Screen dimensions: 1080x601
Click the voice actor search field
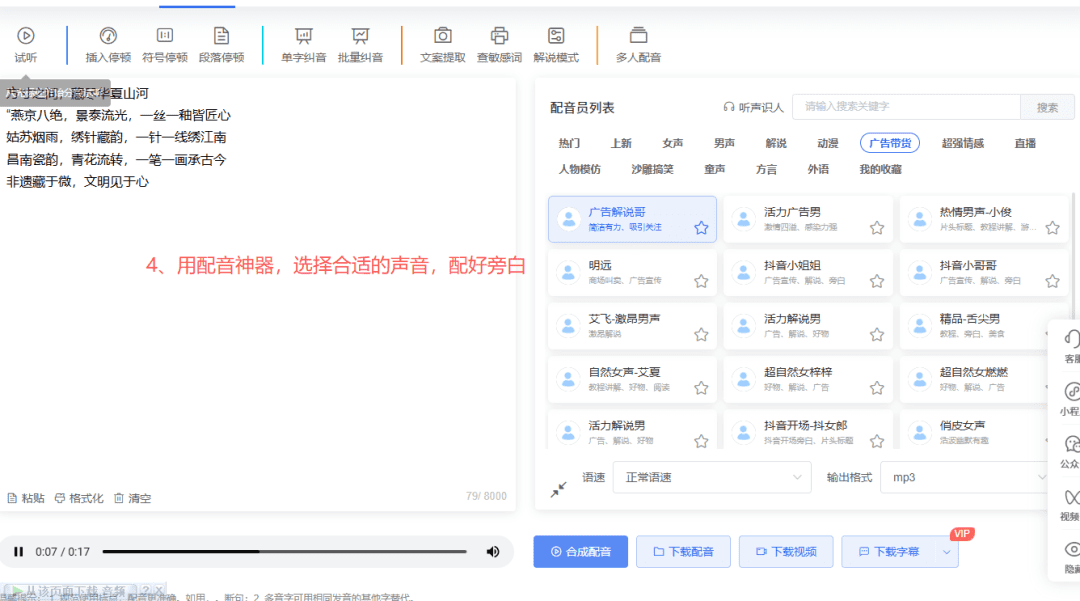[x=905, y=107]
